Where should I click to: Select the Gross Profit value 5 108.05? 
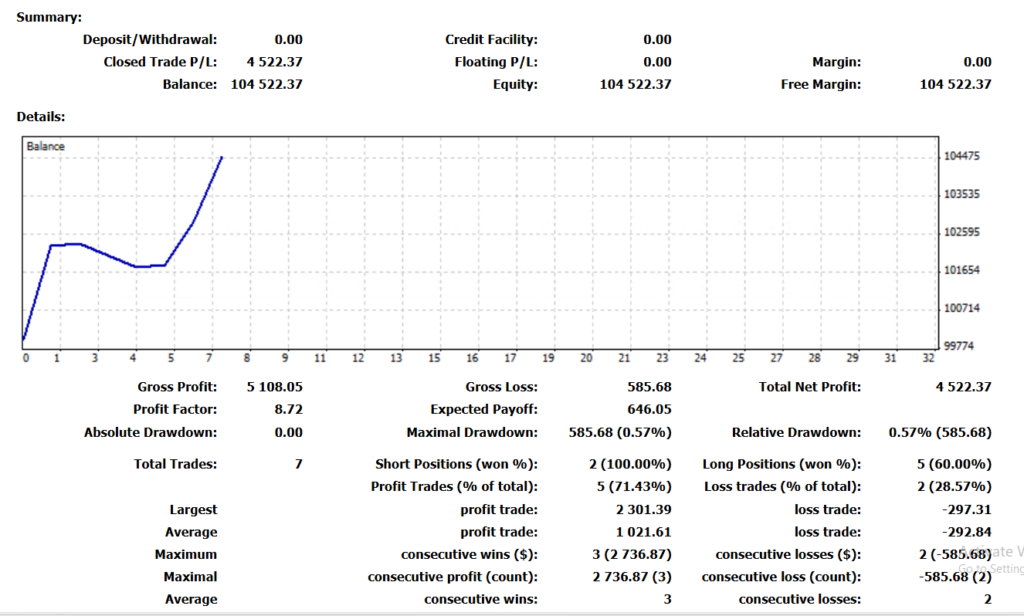click(x=274, y=387)
